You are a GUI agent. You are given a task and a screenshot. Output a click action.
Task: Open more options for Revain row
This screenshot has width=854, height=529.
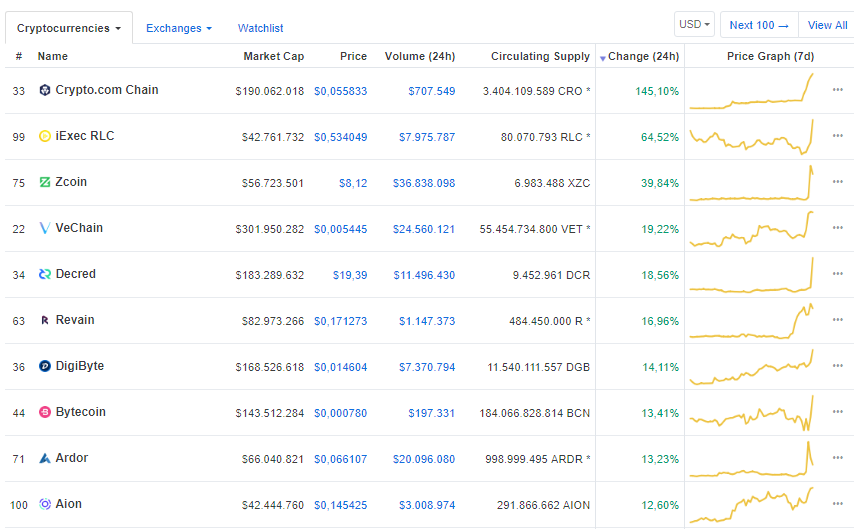pos(838,319)
